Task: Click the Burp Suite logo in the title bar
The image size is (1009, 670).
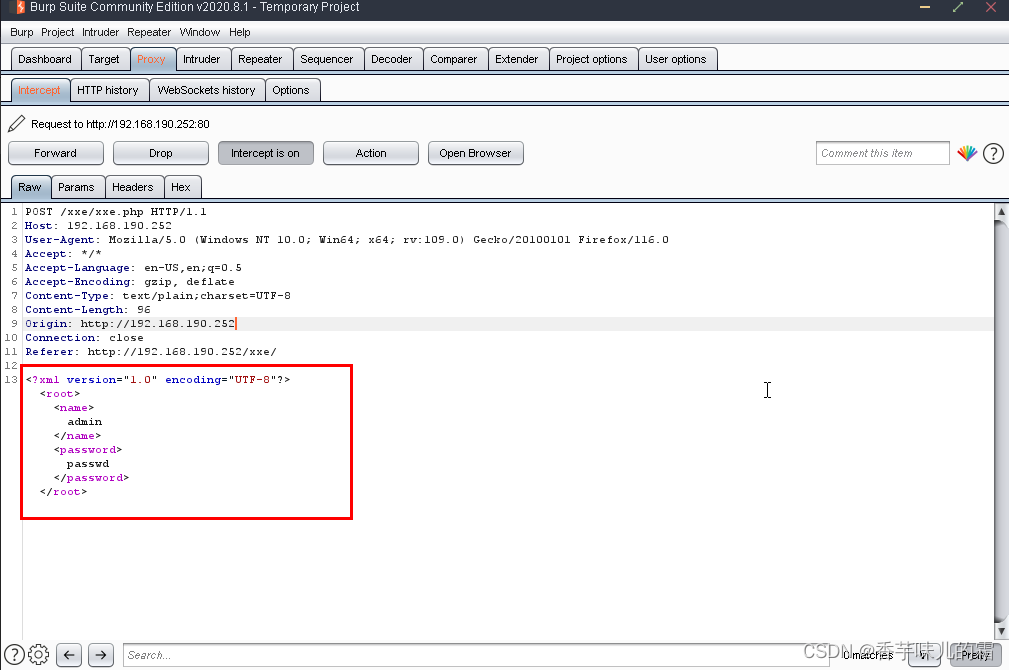Action: coord(18,7)
